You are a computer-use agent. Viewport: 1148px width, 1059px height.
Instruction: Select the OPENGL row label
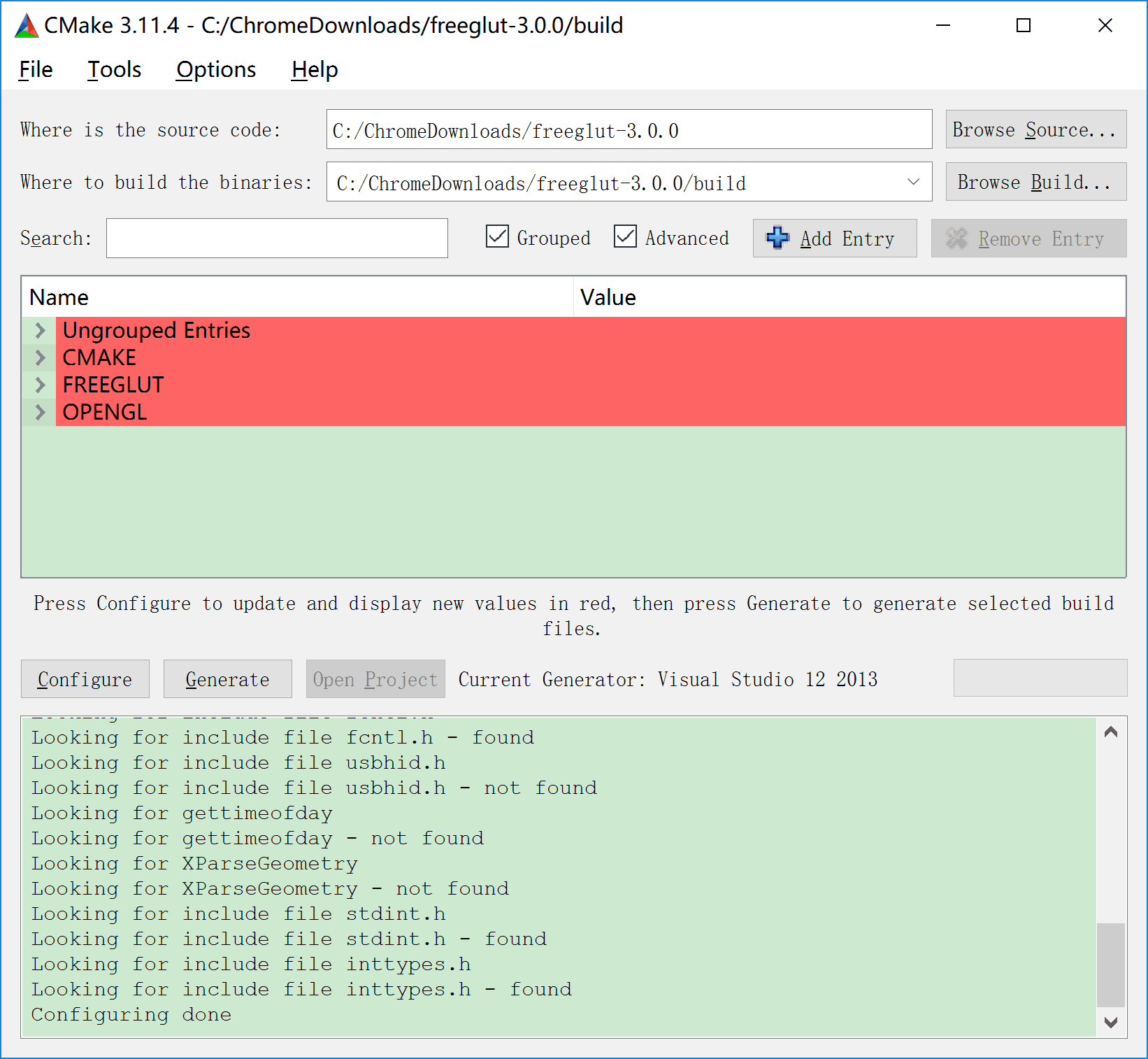[x=105, y=412]
